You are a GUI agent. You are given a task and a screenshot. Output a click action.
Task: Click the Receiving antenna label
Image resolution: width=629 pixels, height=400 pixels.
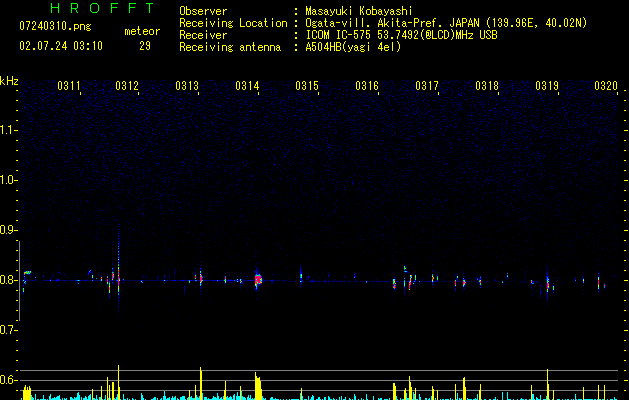(x=230, y=47)
